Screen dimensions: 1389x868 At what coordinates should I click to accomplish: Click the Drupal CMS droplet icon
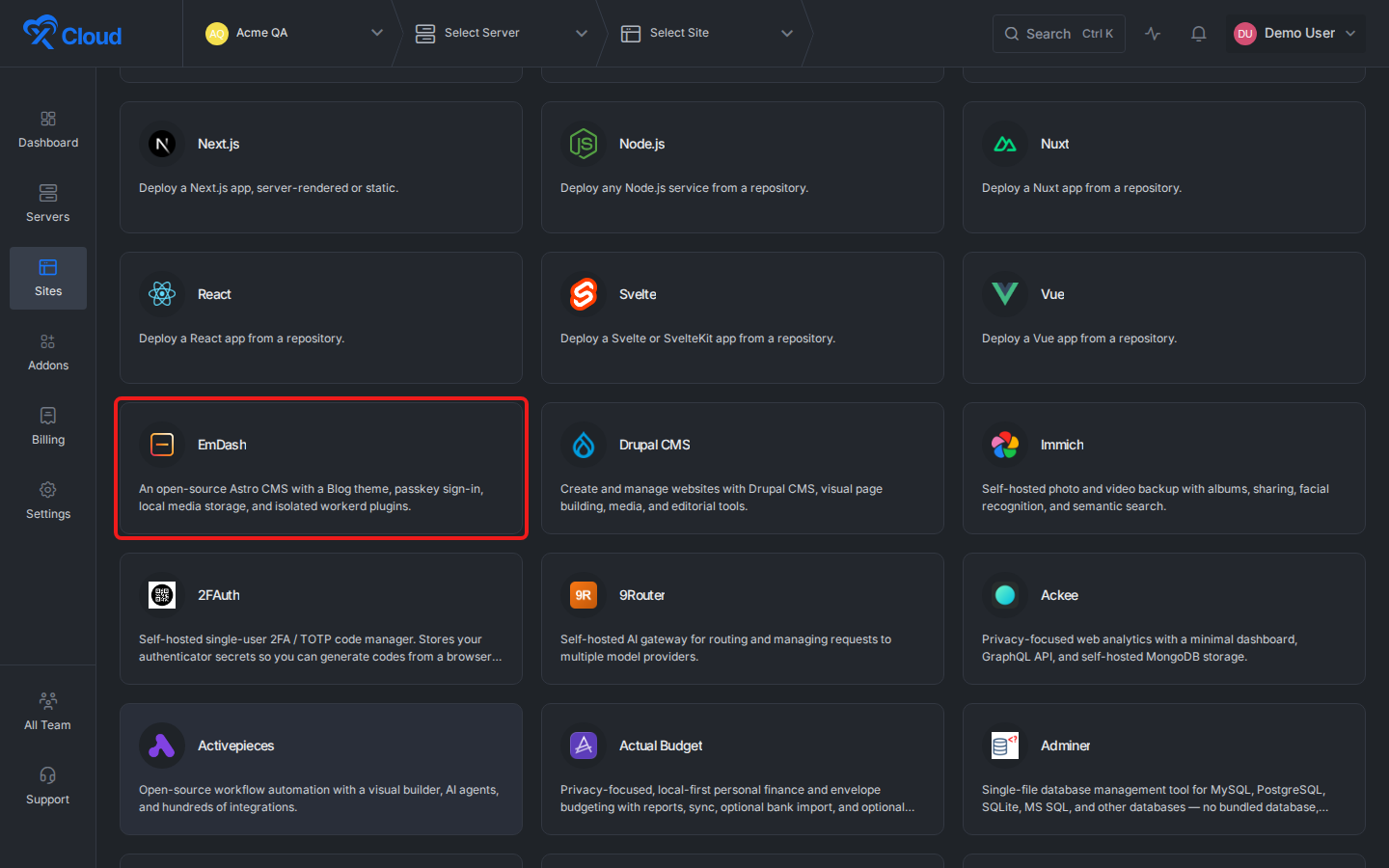coord(584,445)
